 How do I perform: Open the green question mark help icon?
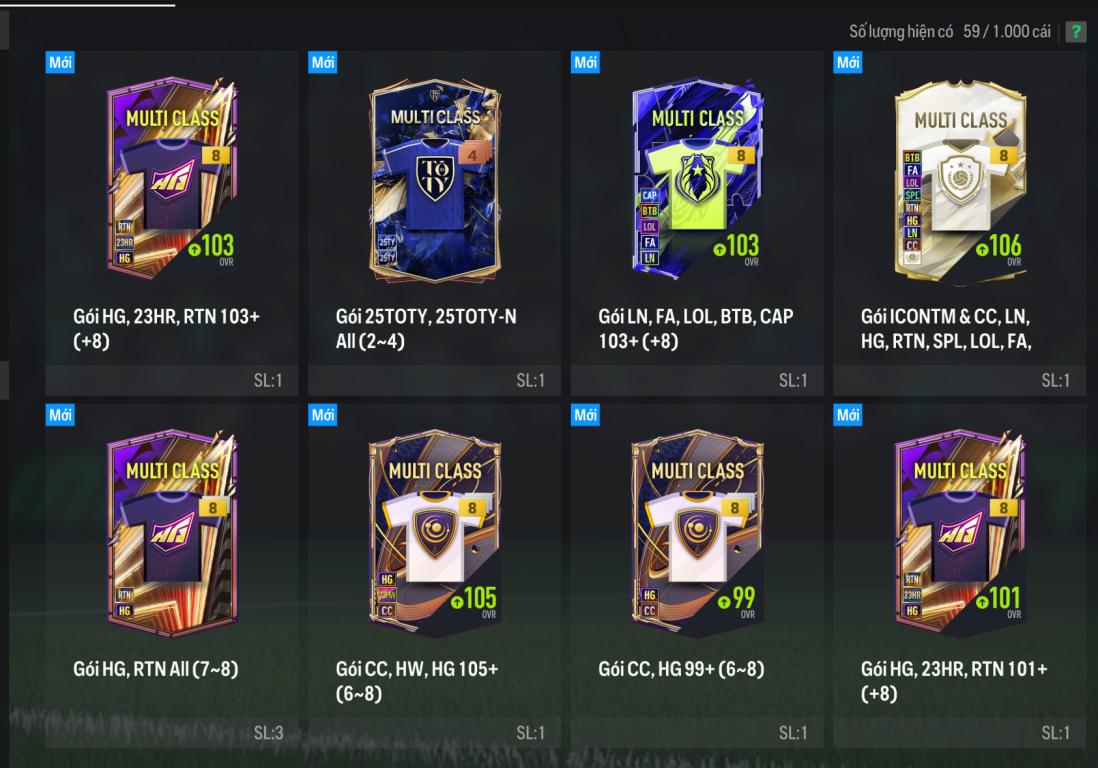pyautogui.click(x=1075, y=32)
